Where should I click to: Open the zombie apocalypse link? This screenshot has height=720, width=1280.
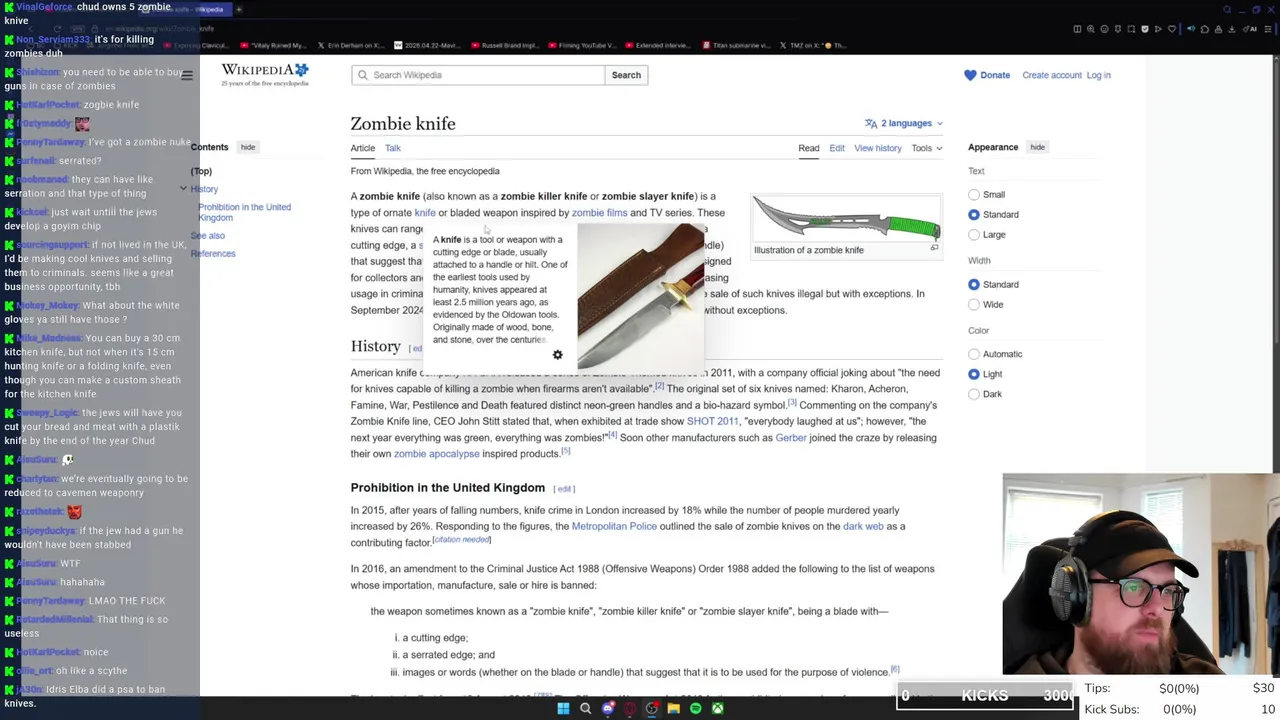(x=436, y=453)
